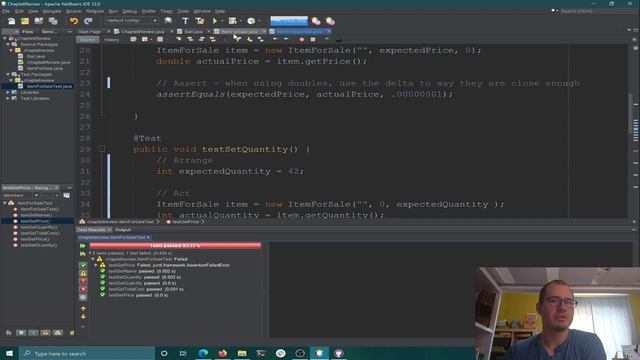Click the Windows Start button
This screenshot has height=360, width=640.
[x=9, y=353]
